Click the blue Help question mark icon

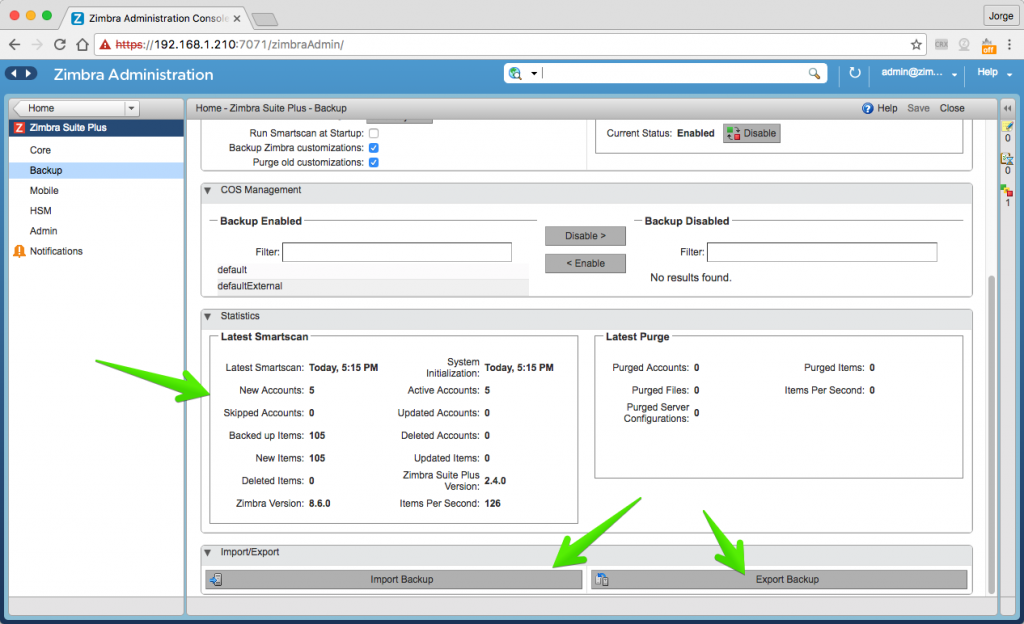[x=867, y=108]
